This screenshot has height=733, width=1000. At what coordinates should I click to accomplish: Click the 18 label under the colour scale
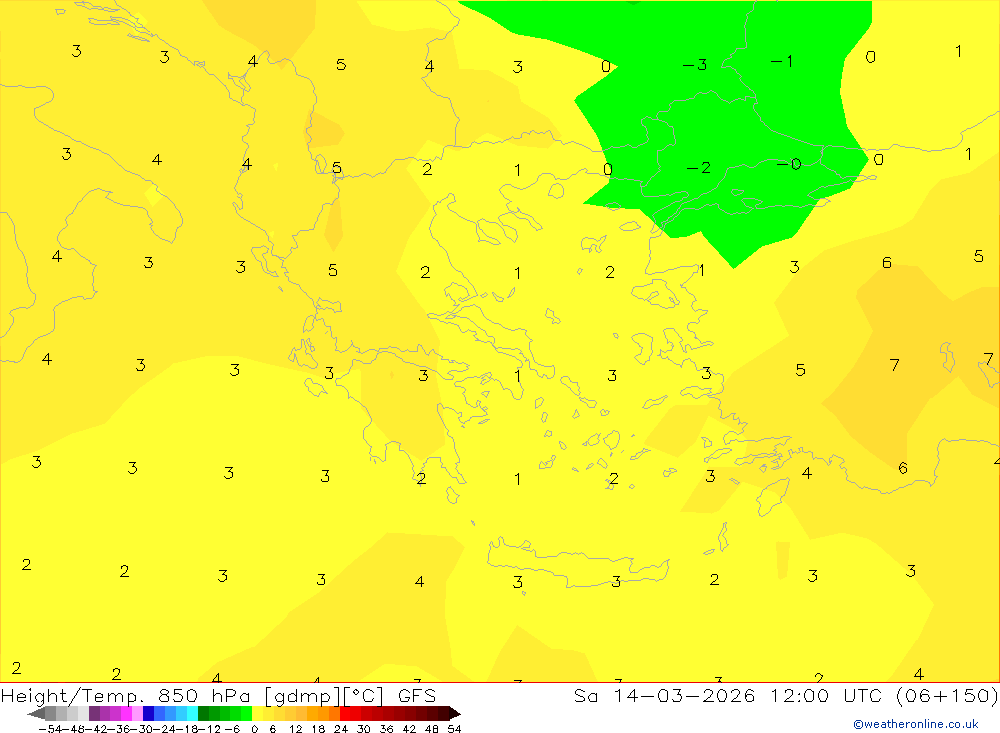pyautogui.click(x=318, y=729)
